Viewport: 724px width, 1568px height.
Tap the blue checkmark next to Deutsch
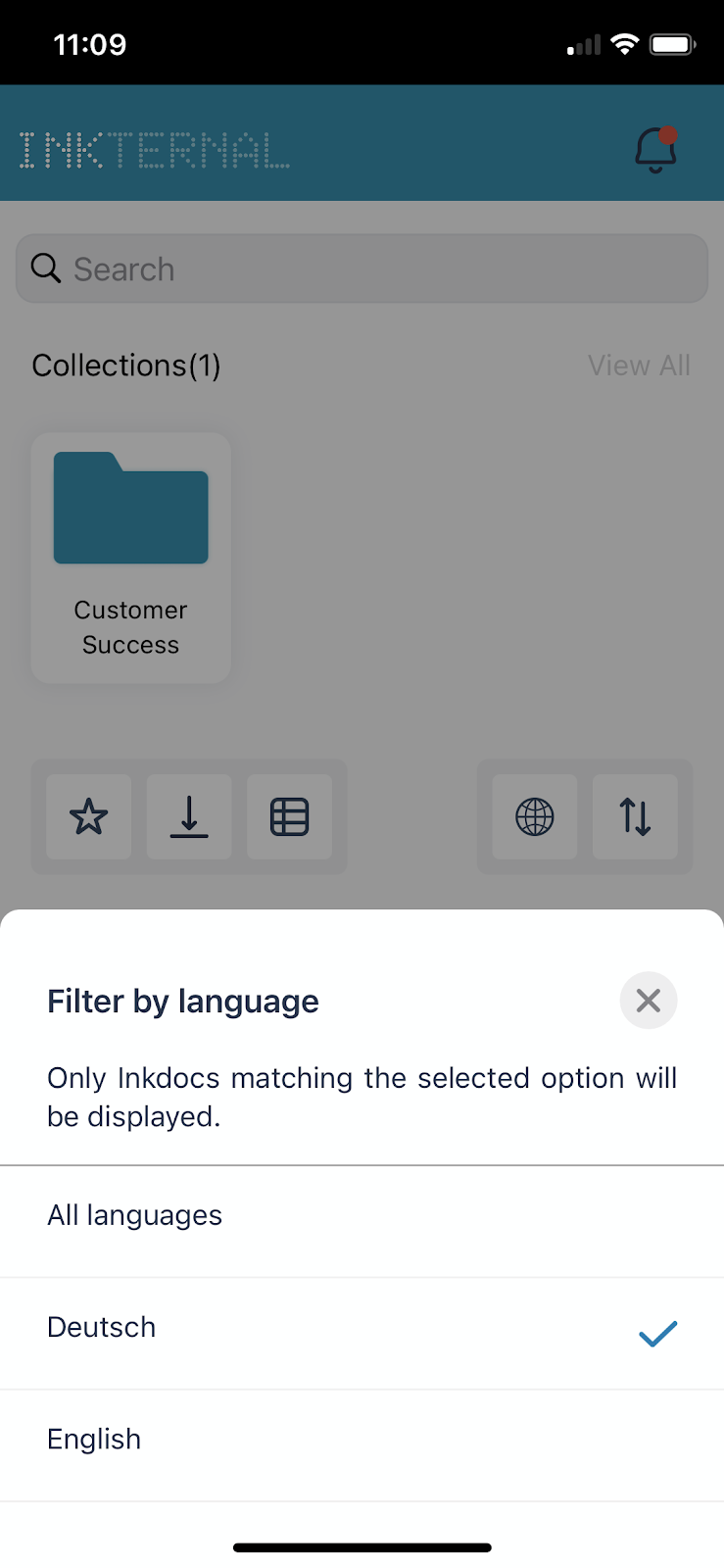[x=657, y=1333]
